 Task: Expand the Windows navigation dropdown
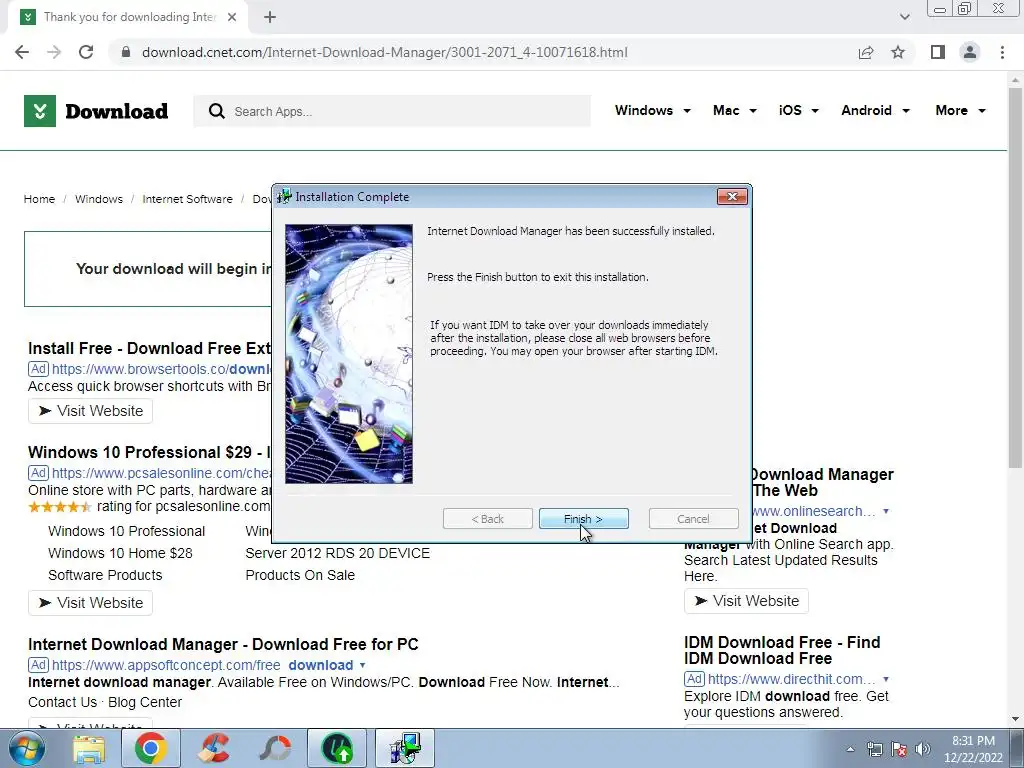[x=652, y=110]
